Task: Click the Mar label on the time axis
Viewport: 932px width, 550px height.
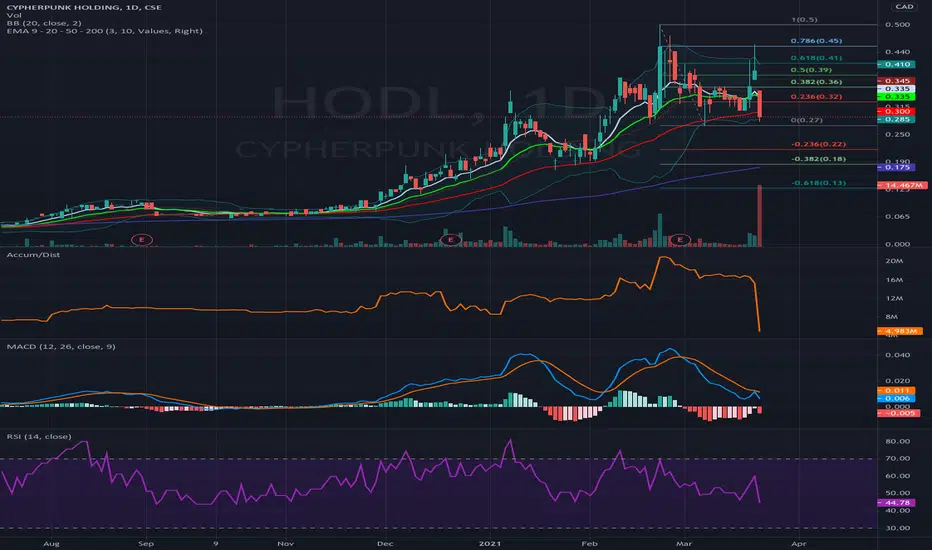Action: 684,543
